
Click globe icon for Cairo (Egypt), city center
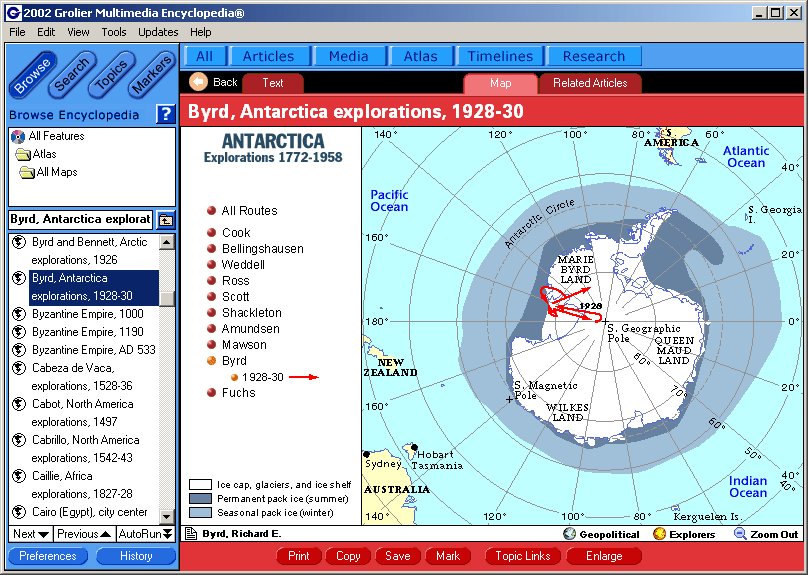(19, 512)
